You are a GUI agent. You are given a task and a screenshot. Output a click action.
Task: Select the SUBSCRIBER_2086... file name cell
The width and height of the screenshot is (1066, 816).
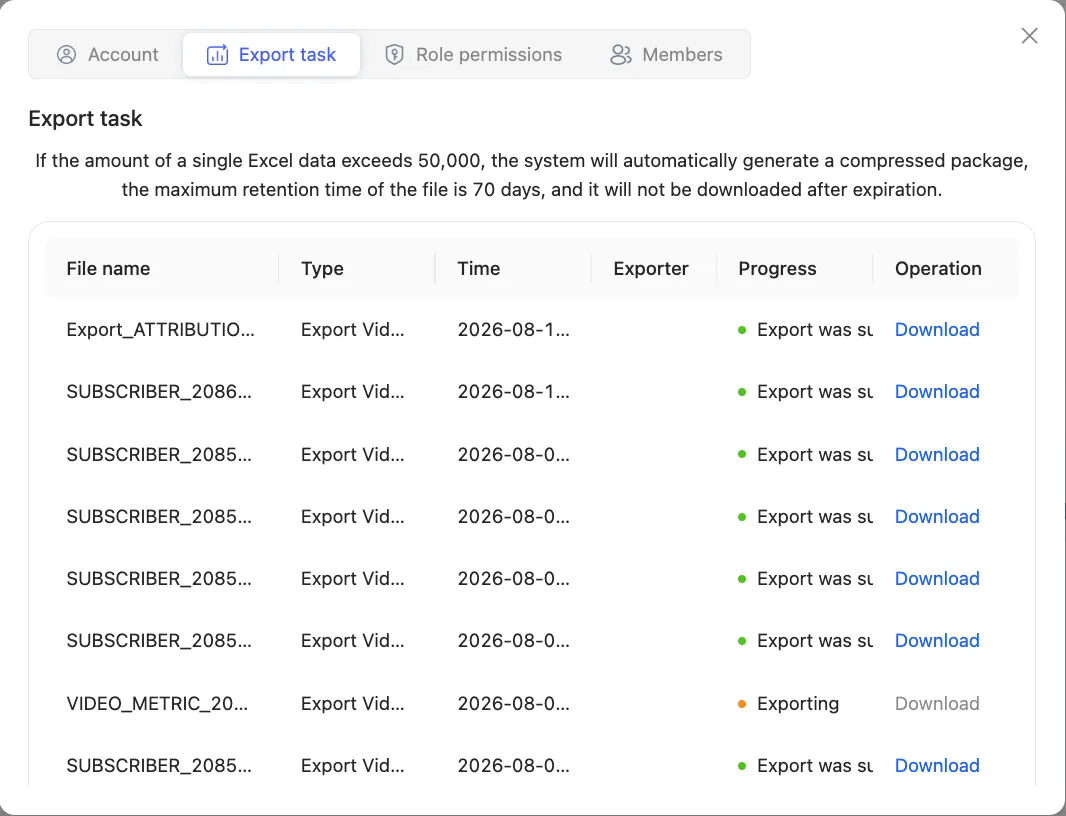(x=159, y=392)
